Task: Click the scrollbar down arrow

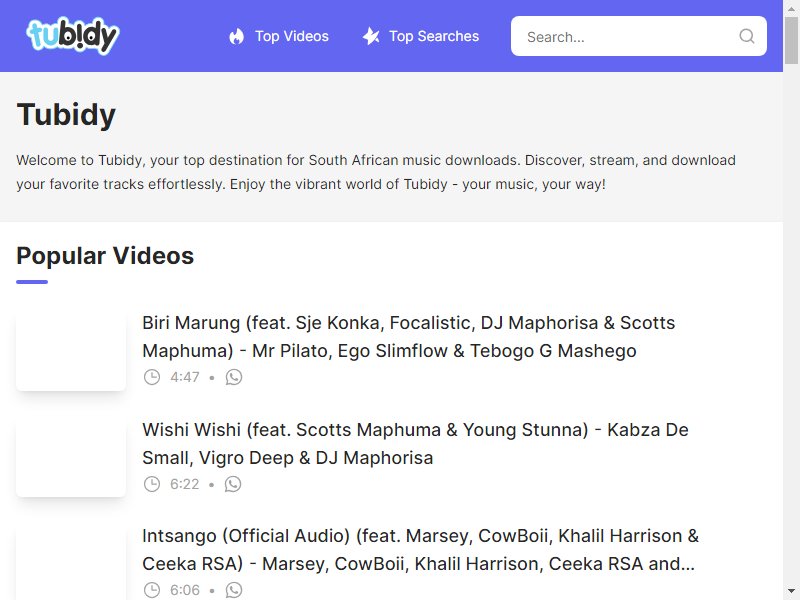Action: pos(791,592)
